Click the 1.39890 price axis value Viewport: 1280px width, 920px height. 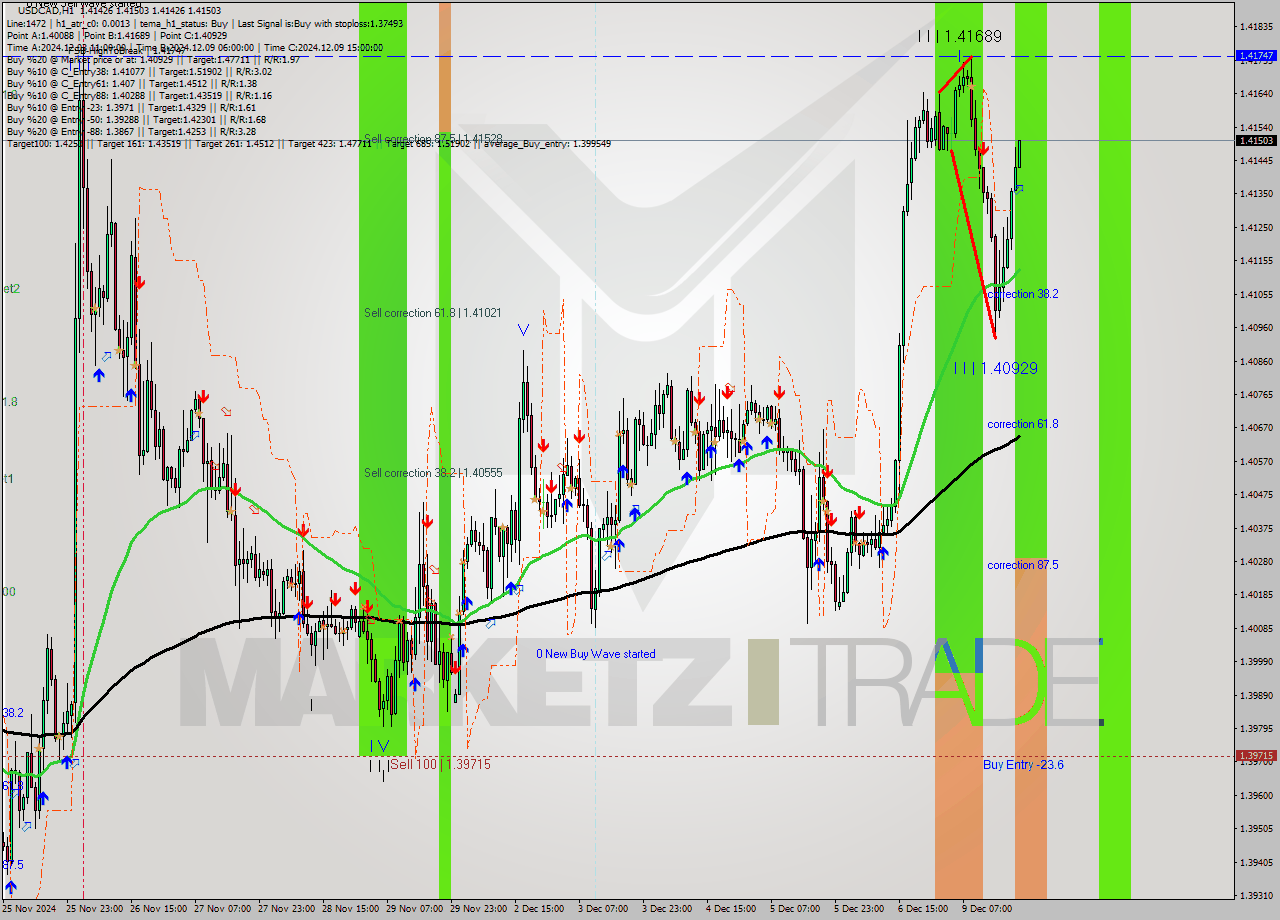click(x=1255, y=695)
